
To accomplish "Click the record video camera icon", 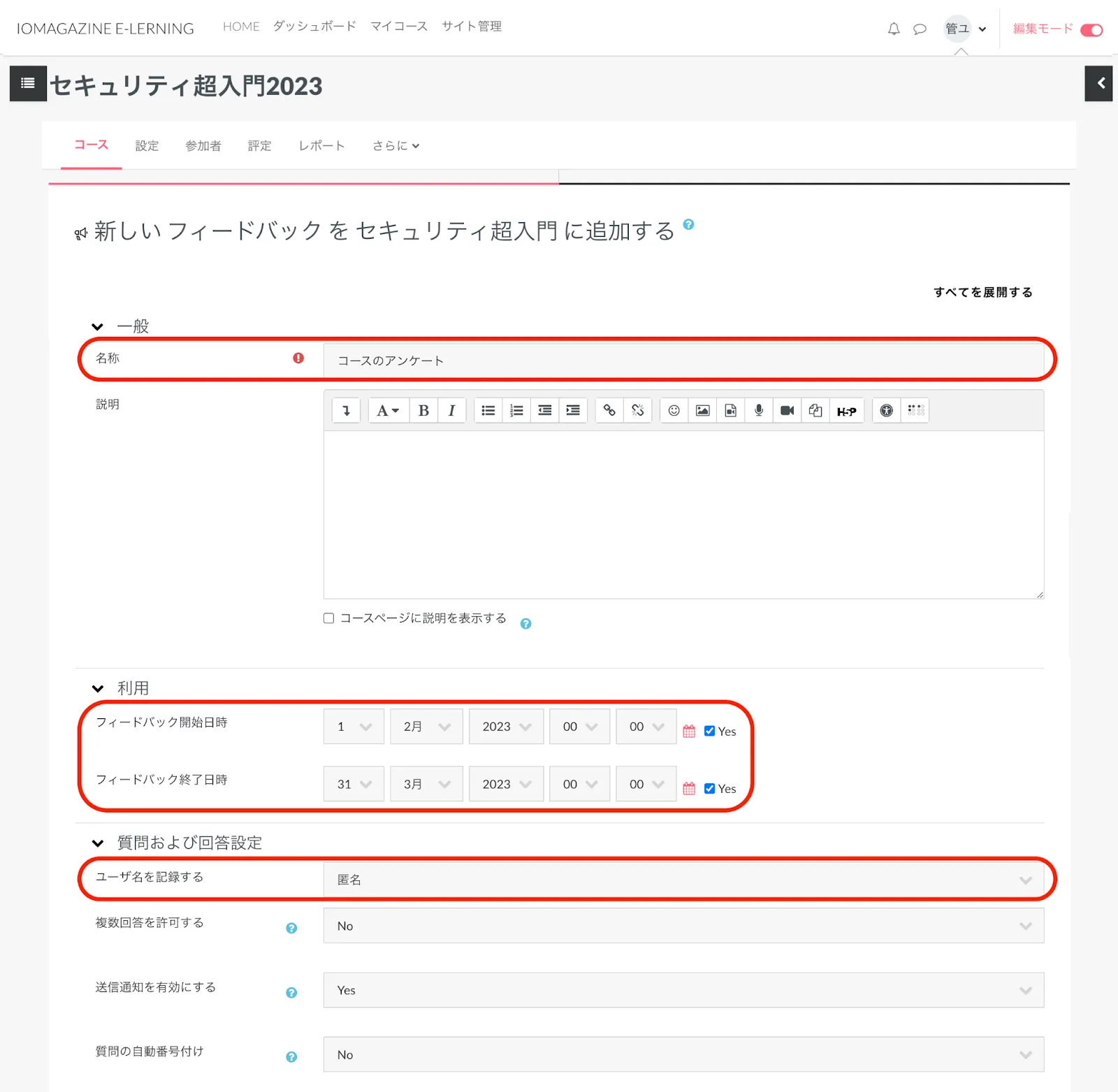I will coord(787,411).
